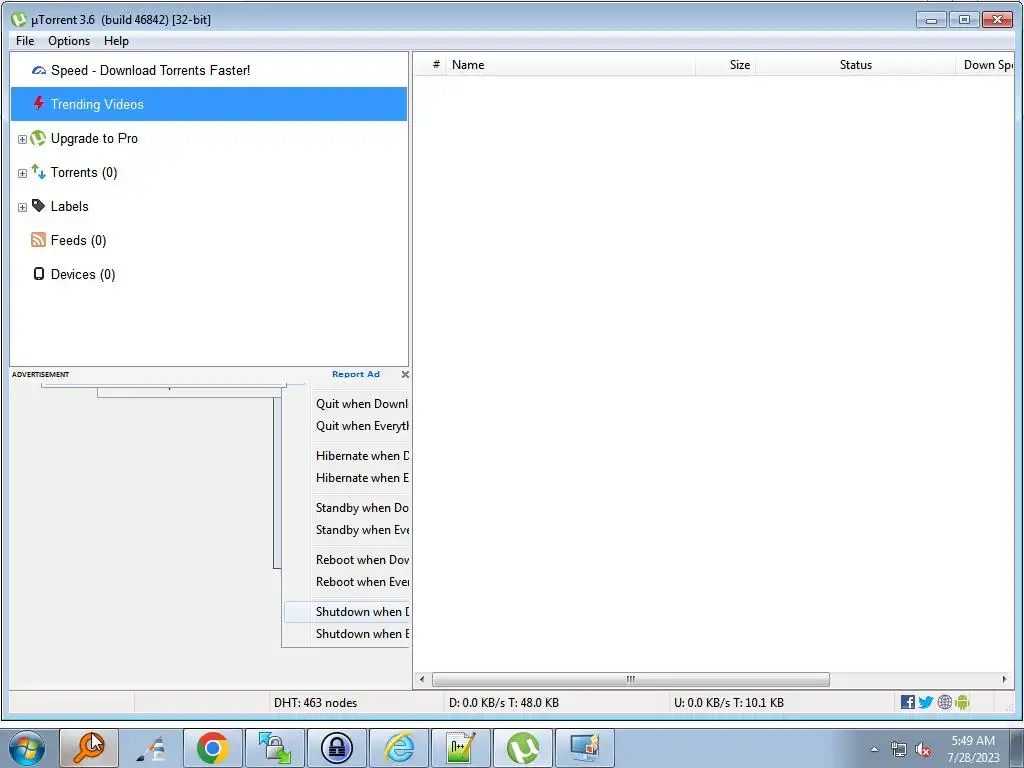Click the Labels tag icon

pyautogui.click(x=39, y=206)
